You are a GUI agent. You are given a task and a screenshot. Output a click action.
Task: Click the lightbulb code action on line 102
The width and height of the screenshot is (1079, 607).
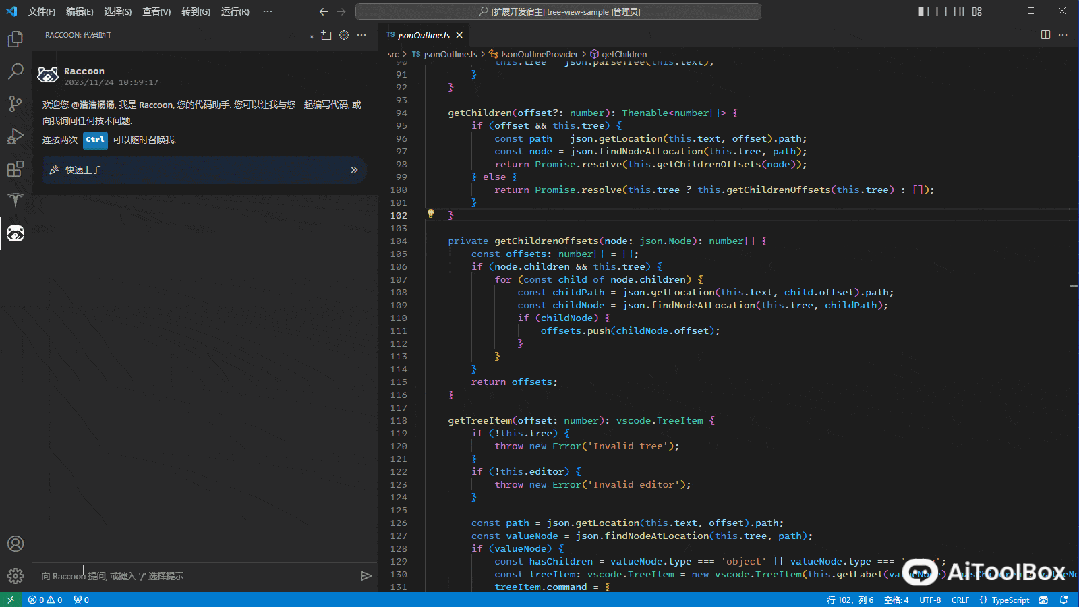point(431,214)
